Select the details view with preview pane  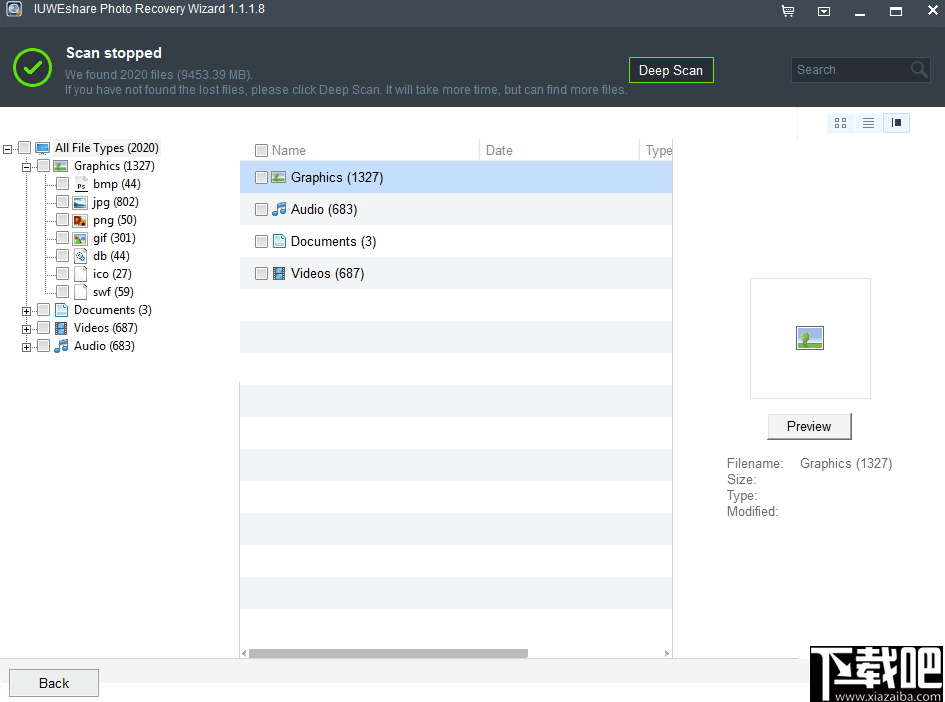coord(896,123)
